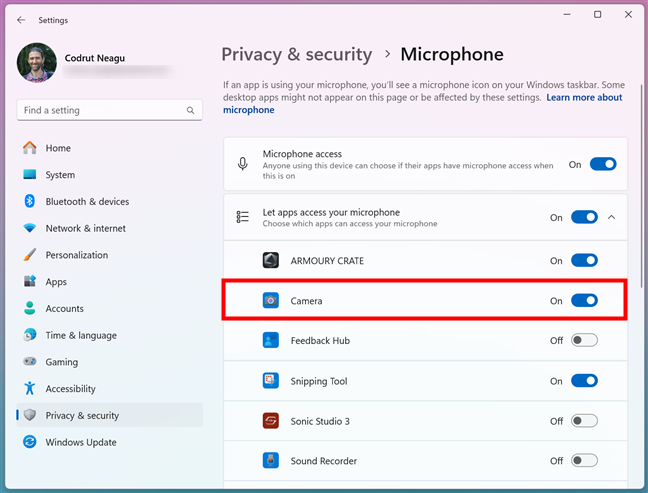This screenshot has width=648, height=493.
Task: Click the System monitor icon
Action: pos(30,174)
